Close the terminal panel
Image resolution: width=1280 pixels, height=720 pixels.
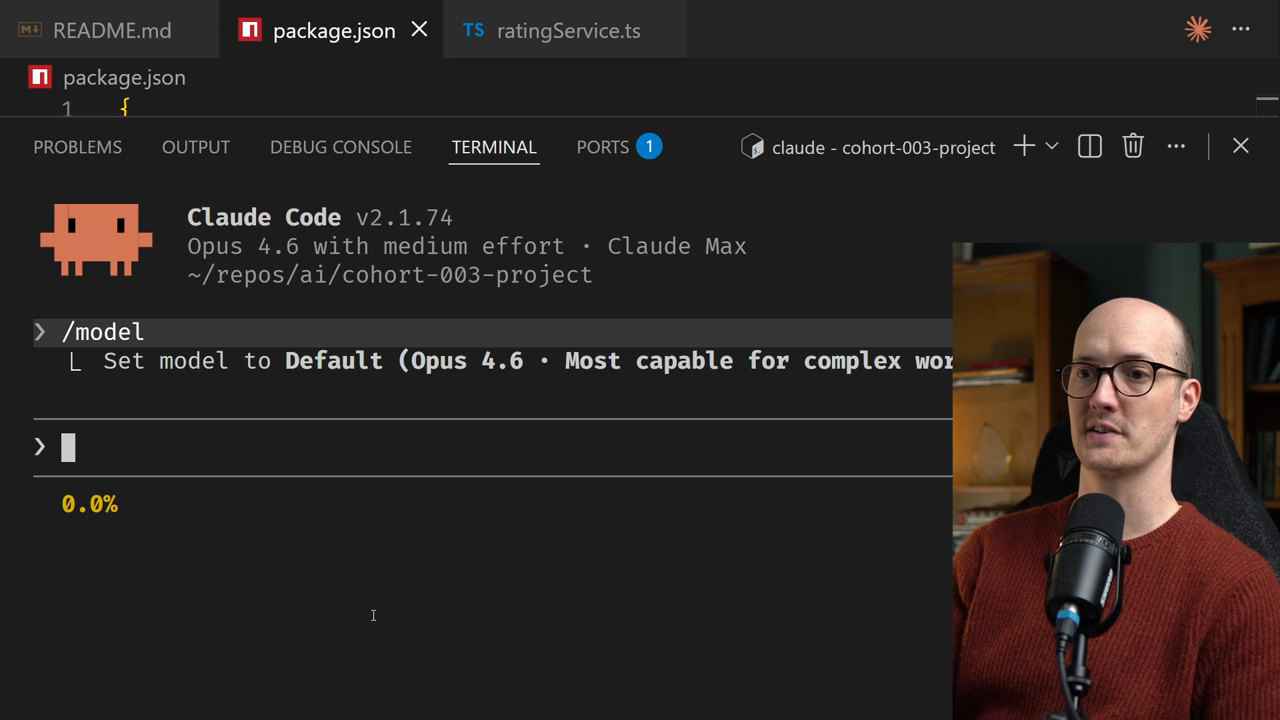pyautogui.click(x=1241, y=147)
